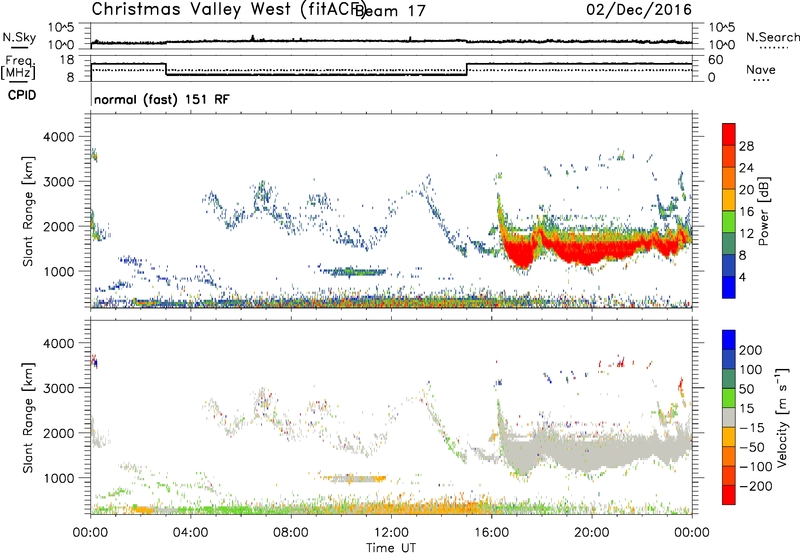This screenshot has height=554, width=800.
Task: Pick the top blue velocity colorbar segment
Action: [x=729, y=340]
